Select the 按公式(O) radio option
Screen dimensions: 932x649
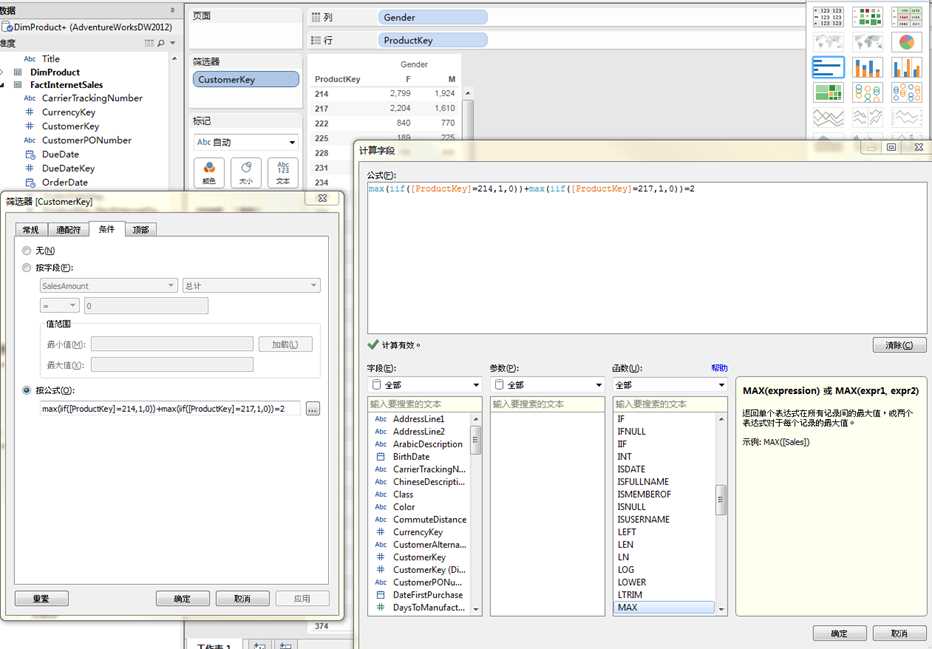(x=26, y=390)
